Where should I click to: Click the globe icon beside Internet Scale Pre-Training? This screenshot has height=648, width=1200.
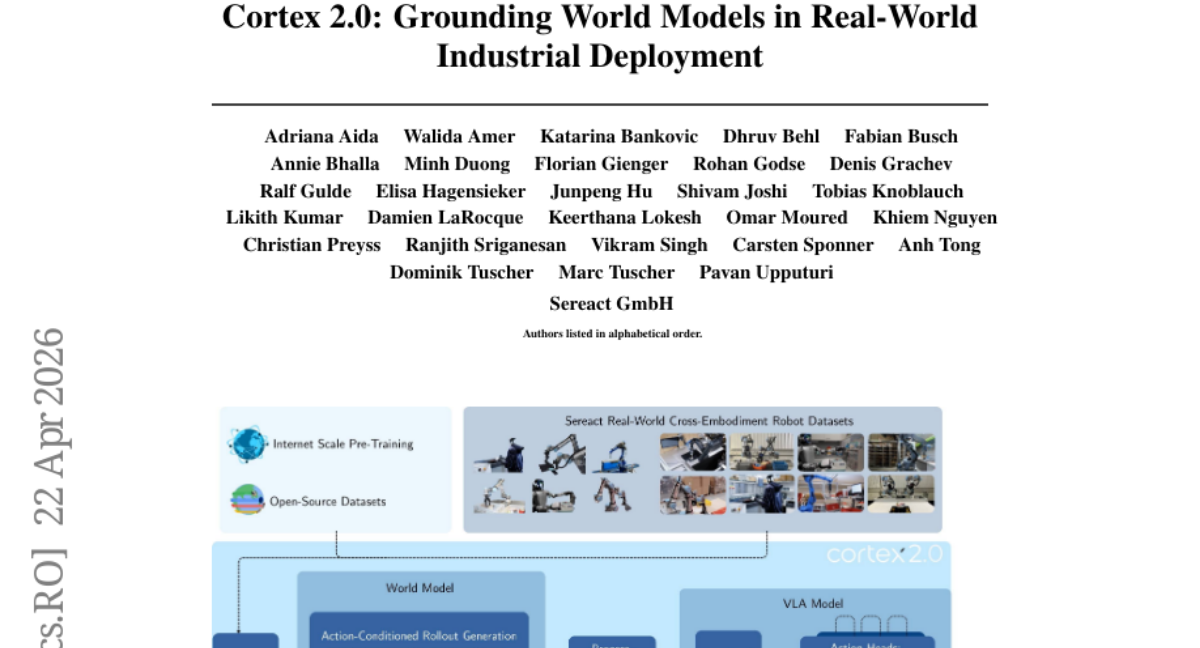click(246, 444)
